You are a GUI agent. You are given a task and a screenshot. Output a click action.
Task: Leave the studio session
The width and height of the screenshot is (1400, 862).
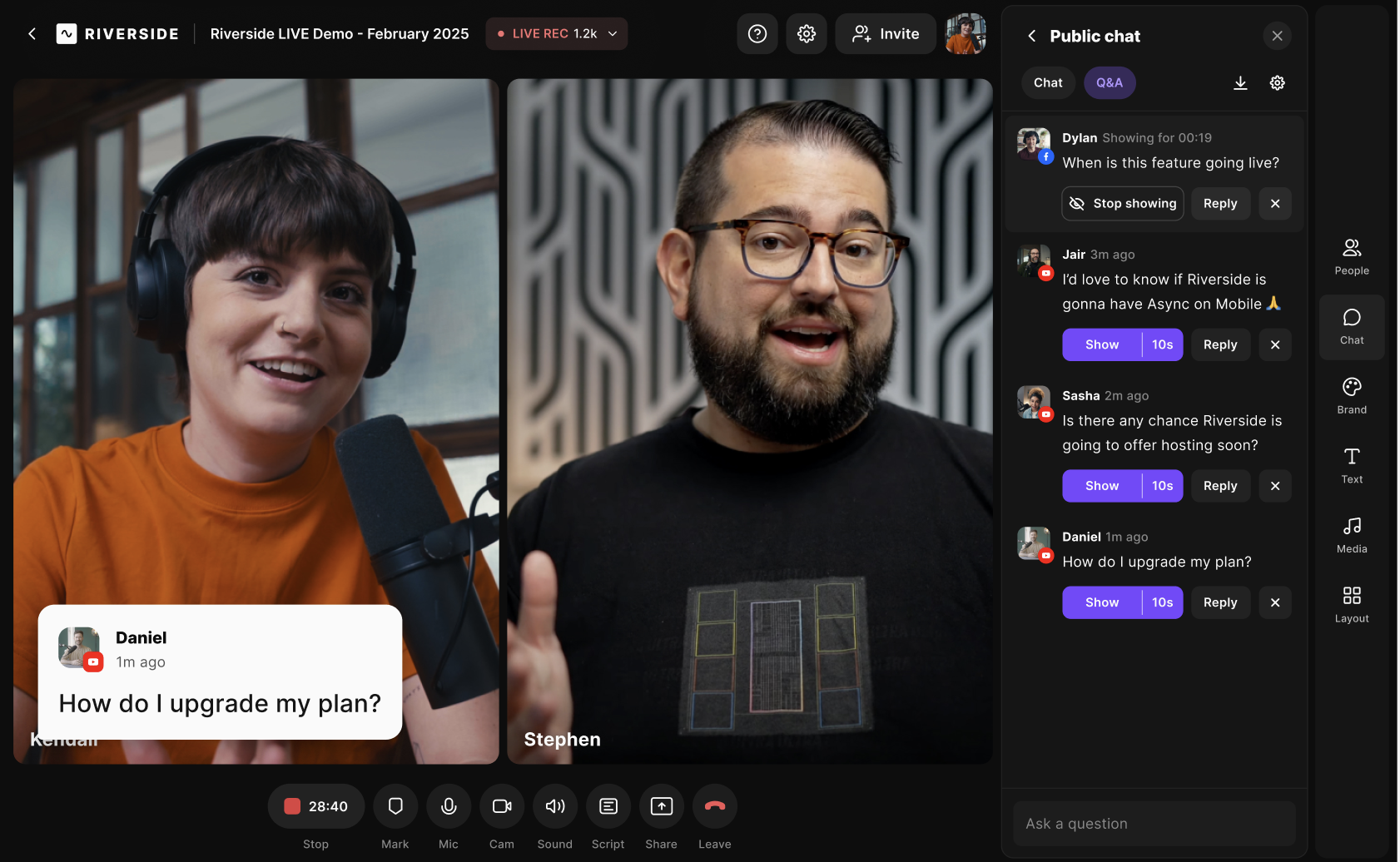click(x=715, y=806)
